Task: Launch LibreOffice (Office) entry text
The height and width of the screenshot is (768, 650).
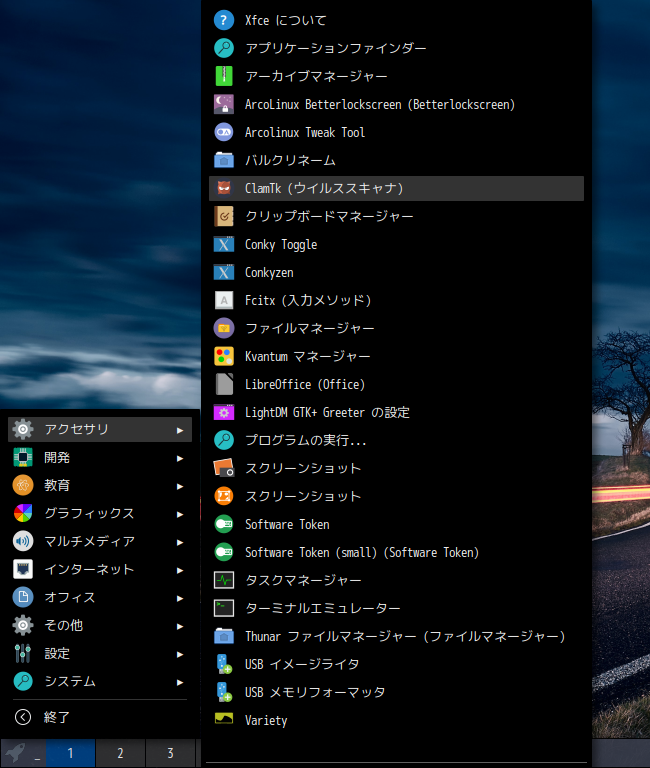Action: 305,384
